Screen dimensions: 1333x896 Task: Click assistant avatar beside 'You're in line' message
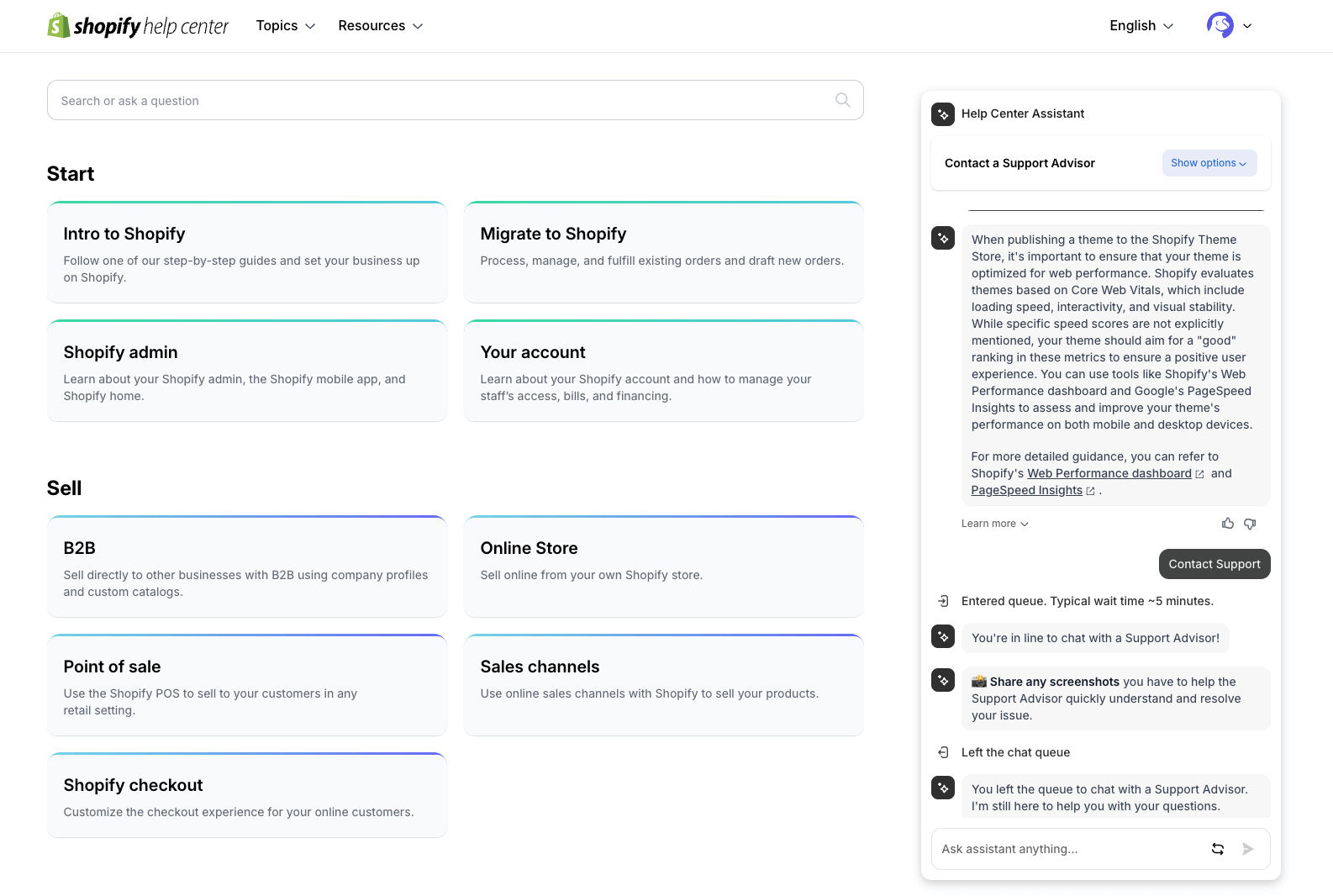(x=943, y=636)
